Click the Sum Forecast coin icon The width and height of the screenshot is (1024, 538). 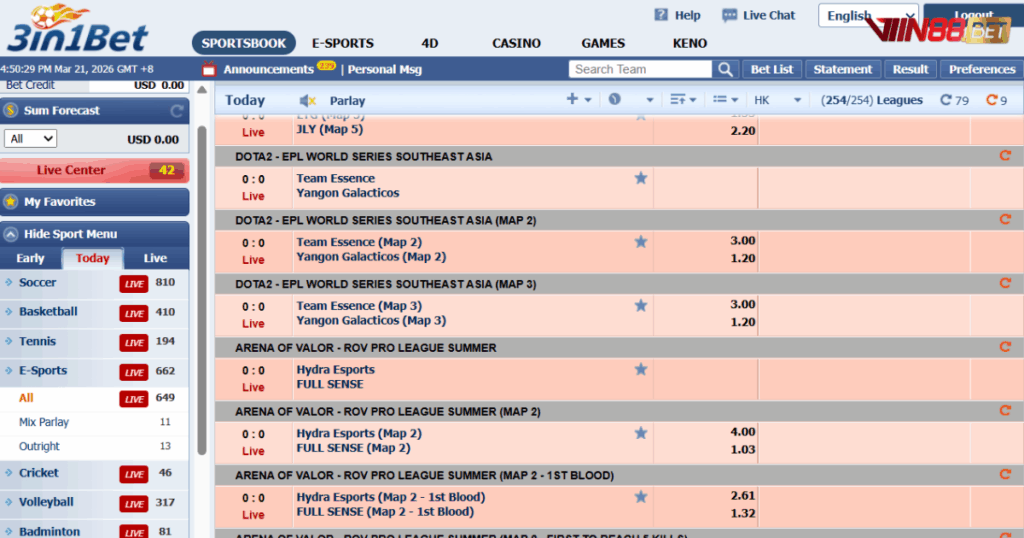coord(10,110)
